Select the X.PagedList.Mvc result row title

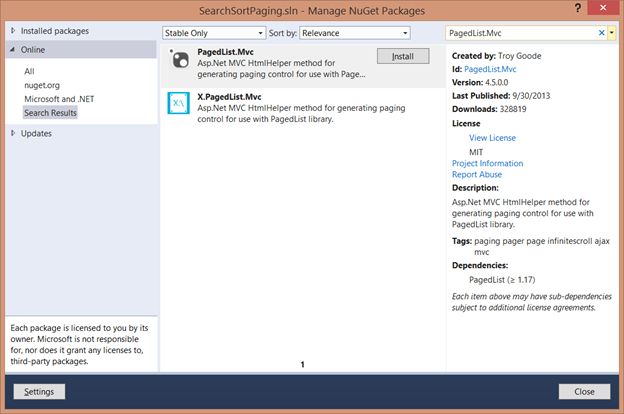pos(229,97)
